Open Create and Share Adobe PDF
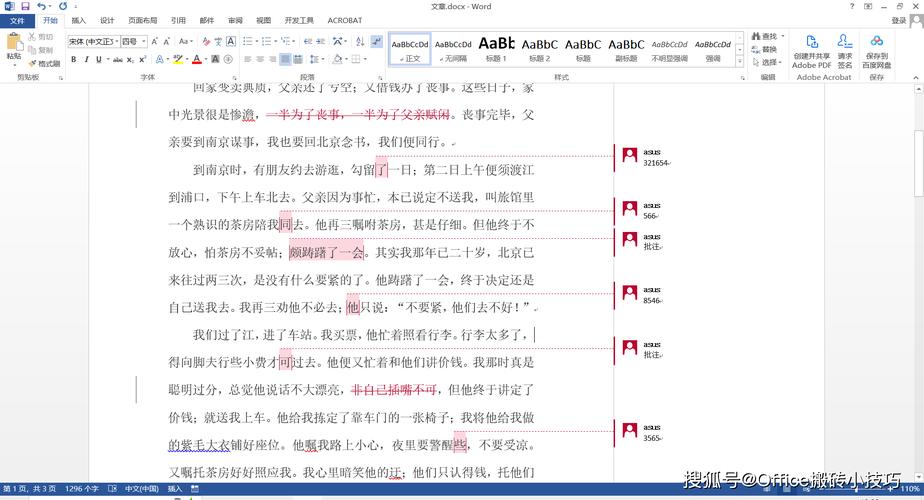This screenshot has height=500, width=924. 811,52
